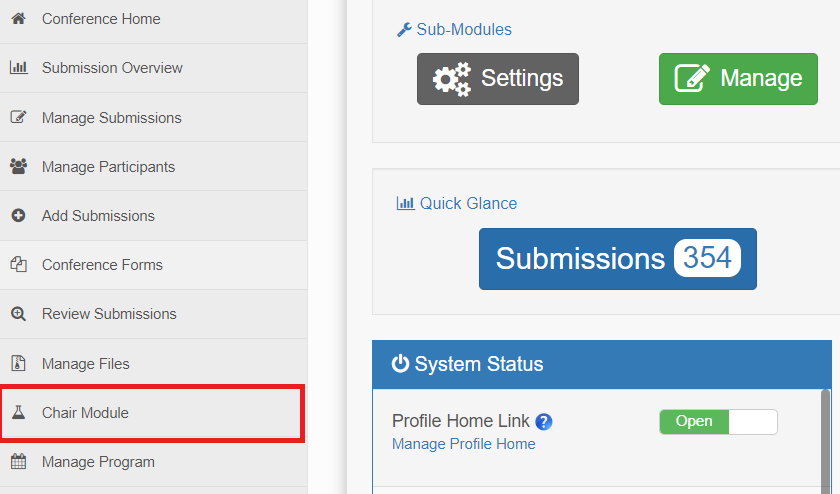The width and height of the screenshot is (840, 494).
Task: Click the Add Submissions plus icon
Action: click(19, 215)
